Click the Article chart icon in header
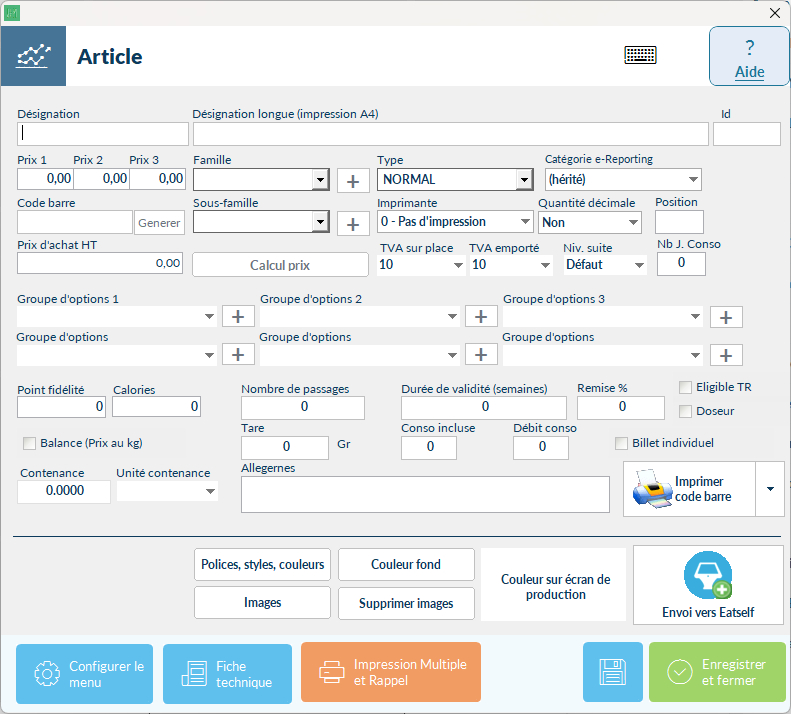The image size is (791, 714). click(x=33, y=56)
